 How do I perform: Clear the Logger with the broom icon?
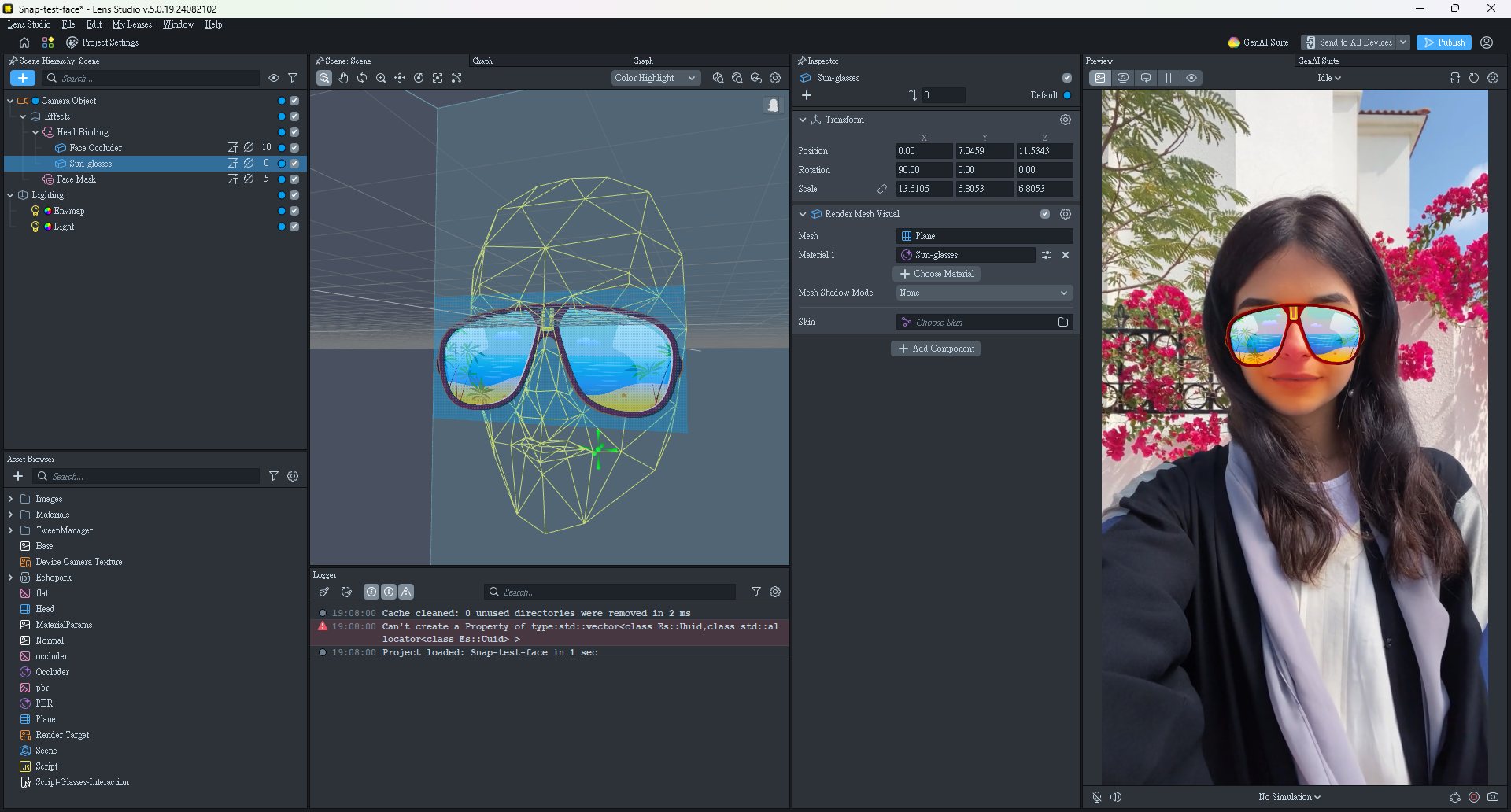[324, 592]
